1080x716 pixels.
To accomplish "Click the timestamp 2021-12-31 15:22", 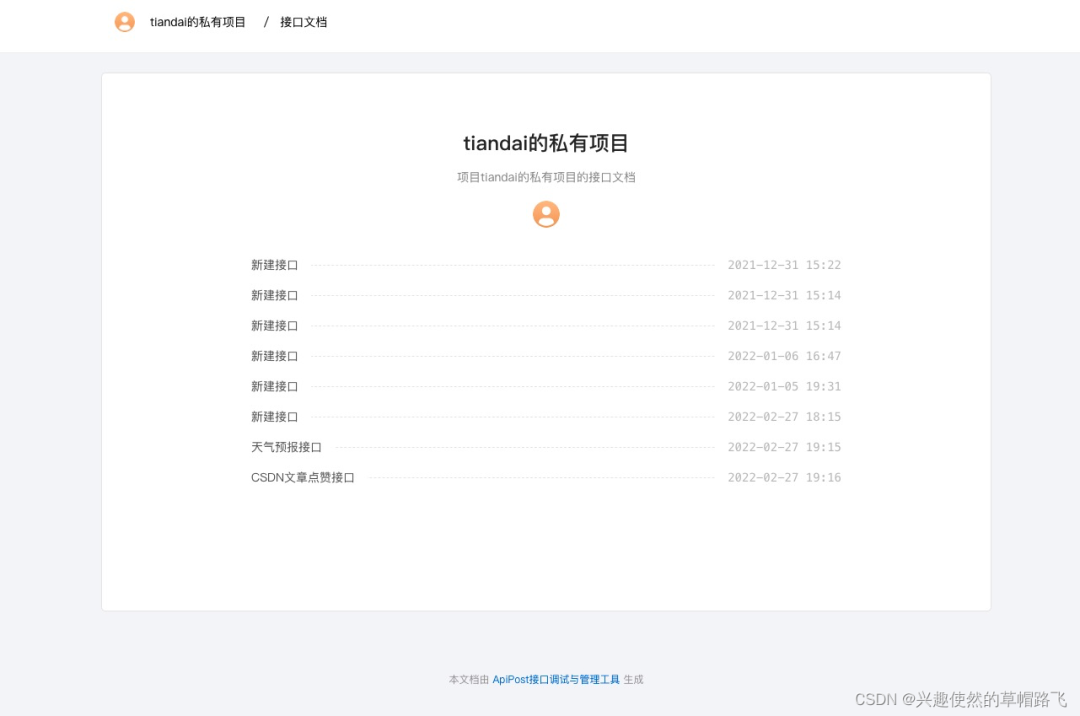I will (784, 264).
